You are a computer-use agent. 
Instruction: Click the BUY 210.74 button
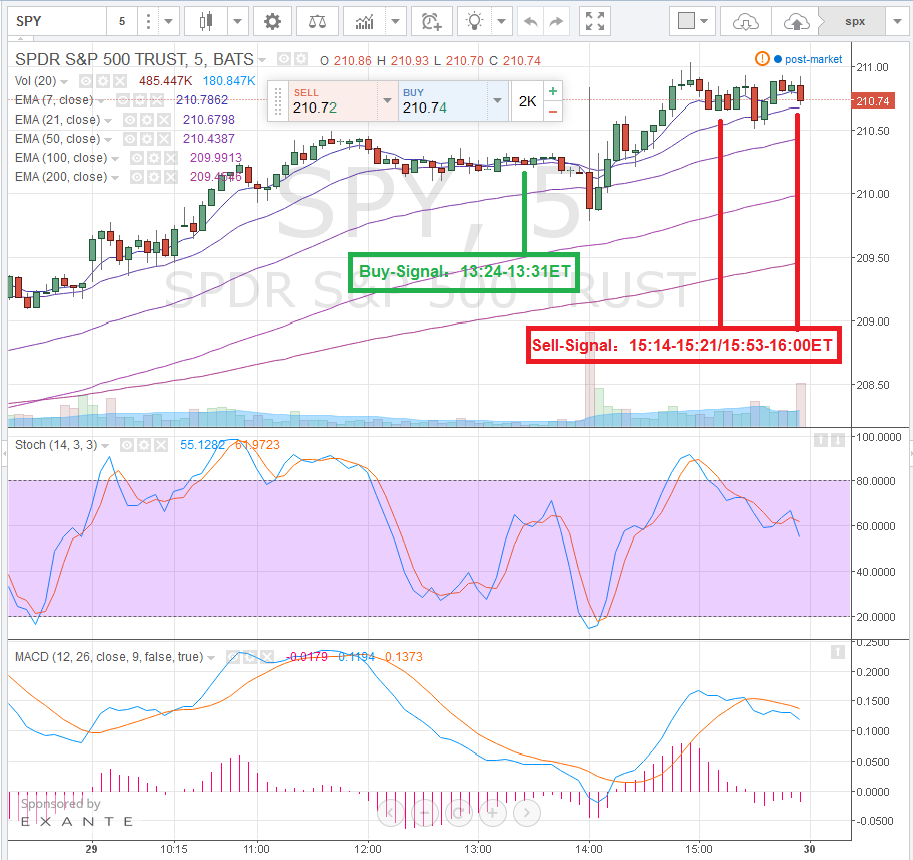444,101
